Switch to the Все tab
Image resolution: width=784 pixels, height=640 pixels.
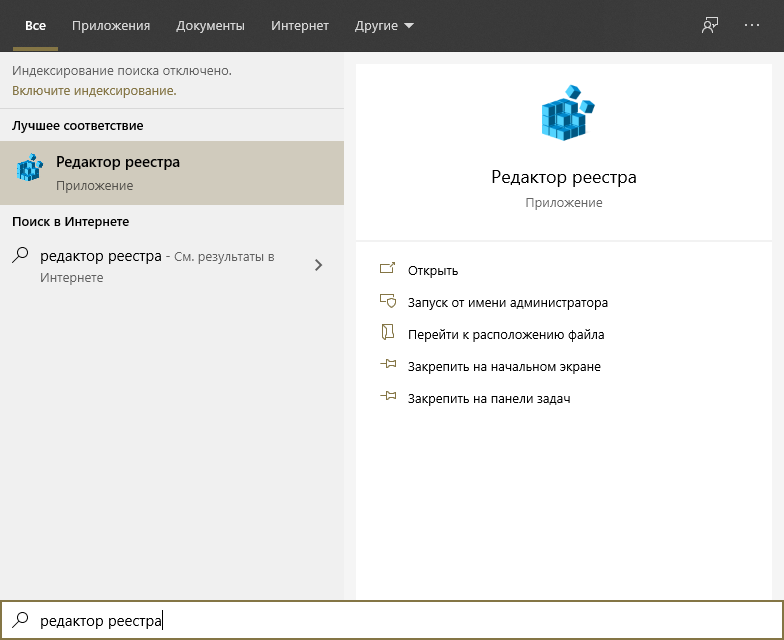pos(36,26)
